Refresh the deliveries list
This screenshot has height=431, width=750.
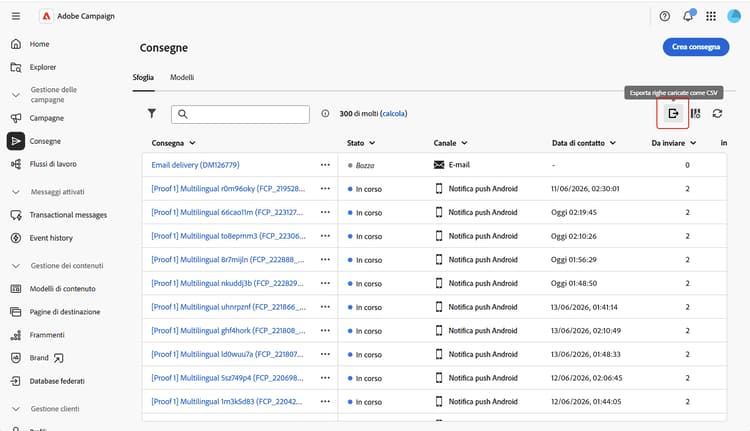[717, 113]
